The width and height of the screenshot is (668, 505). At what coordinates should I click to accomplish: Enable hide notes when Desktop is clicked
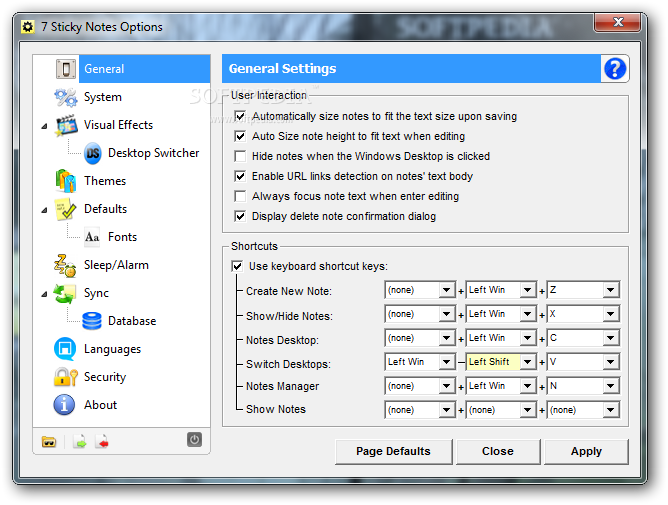coord(240,156)
